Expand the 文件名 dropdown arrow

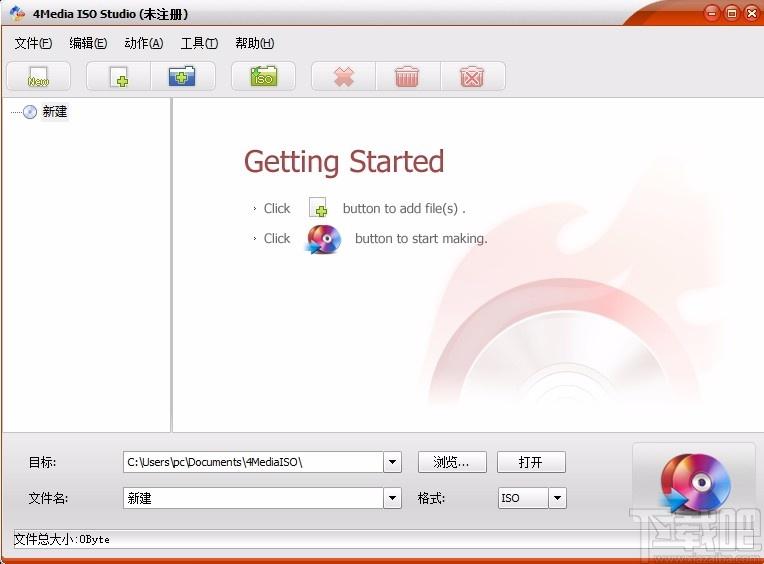point(392,498)
